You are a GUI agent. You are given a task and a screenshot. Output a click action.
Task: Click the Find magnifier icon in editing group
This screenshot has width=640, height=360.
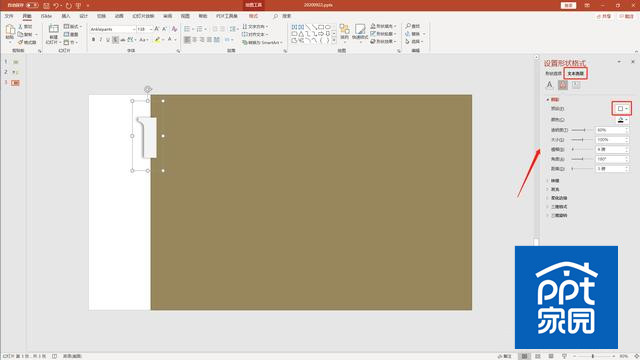coord(408,26)
